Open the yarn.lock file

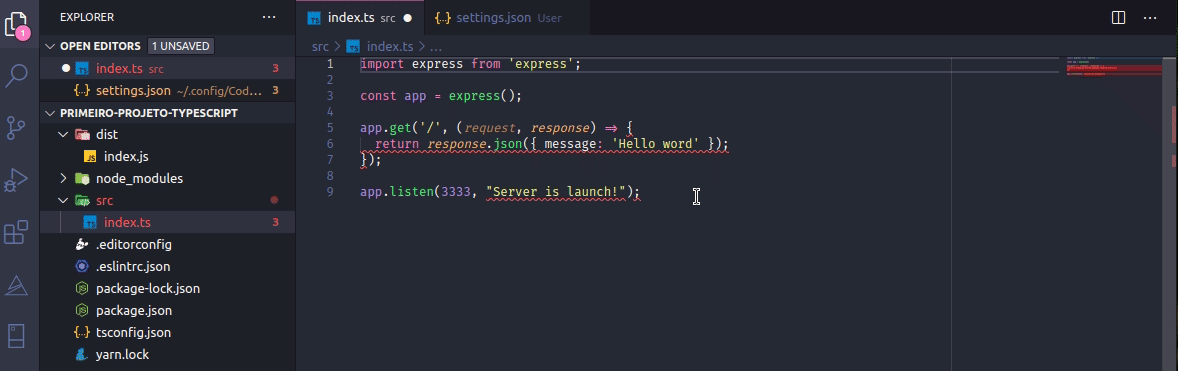(168, 354)
